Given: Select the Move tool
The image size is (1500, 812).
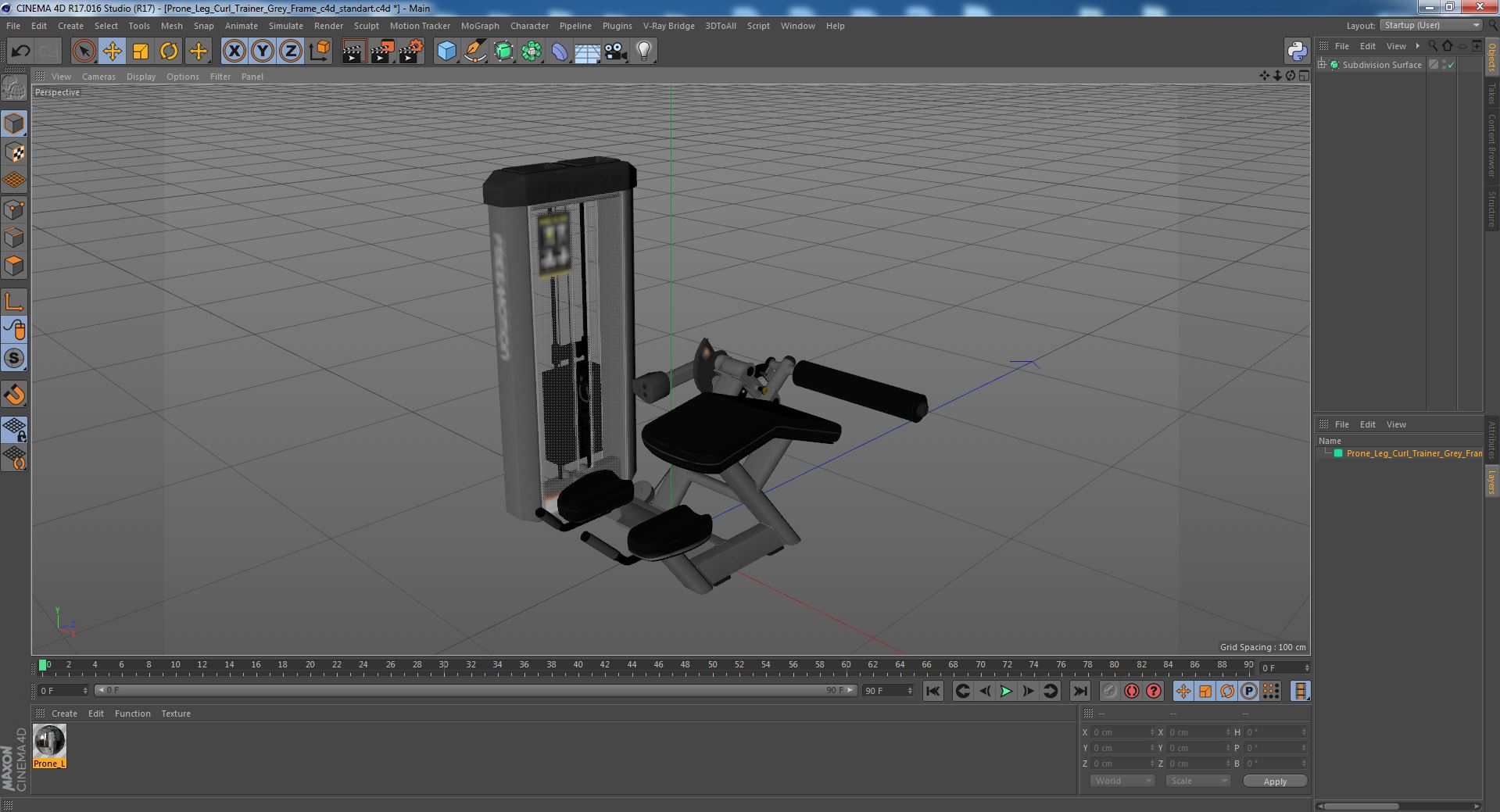Looking at the screenshot, I should [x=112, y=52].
